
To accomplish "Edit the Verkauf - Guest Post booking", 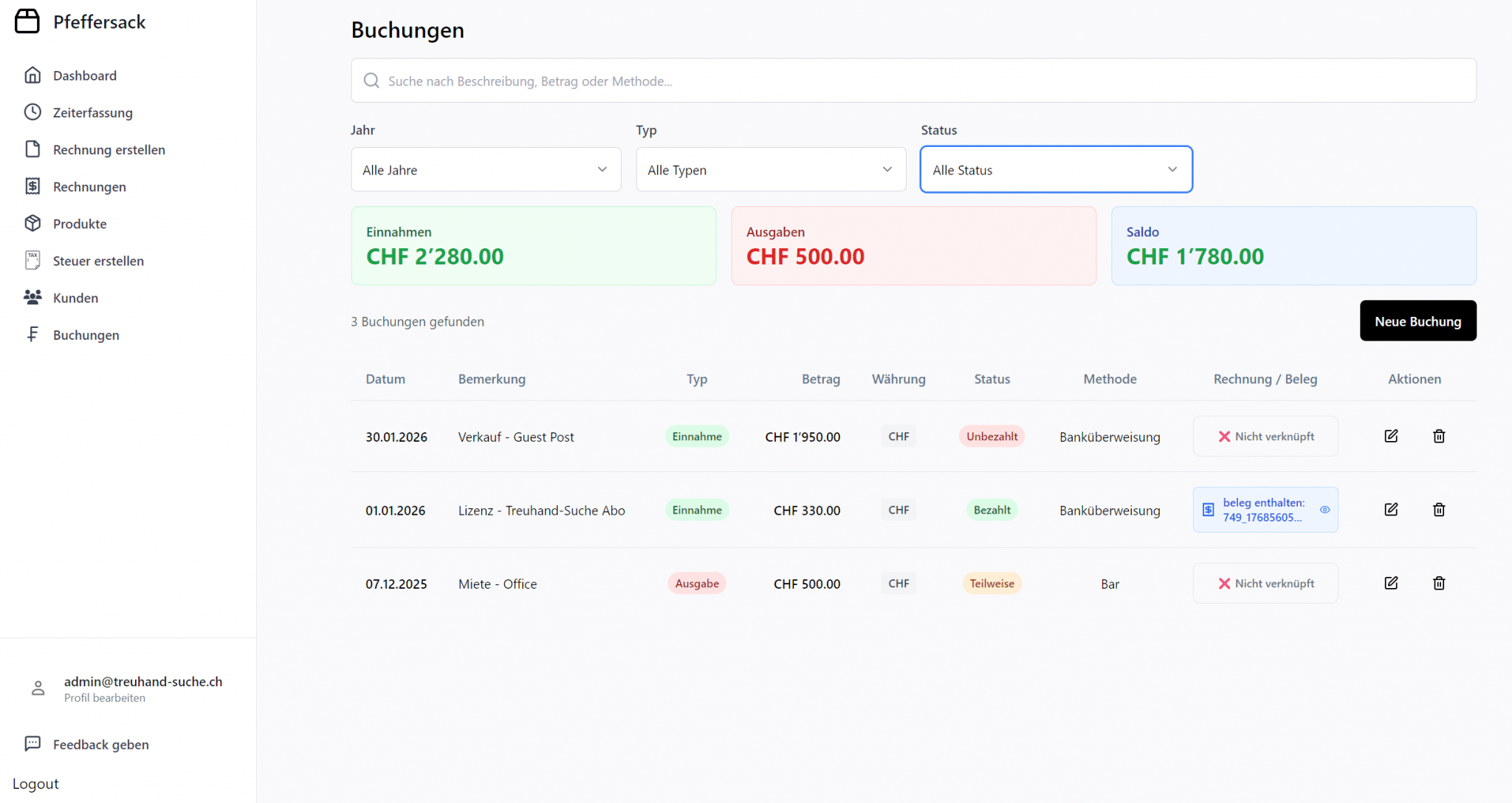I will pos(1391,436).
